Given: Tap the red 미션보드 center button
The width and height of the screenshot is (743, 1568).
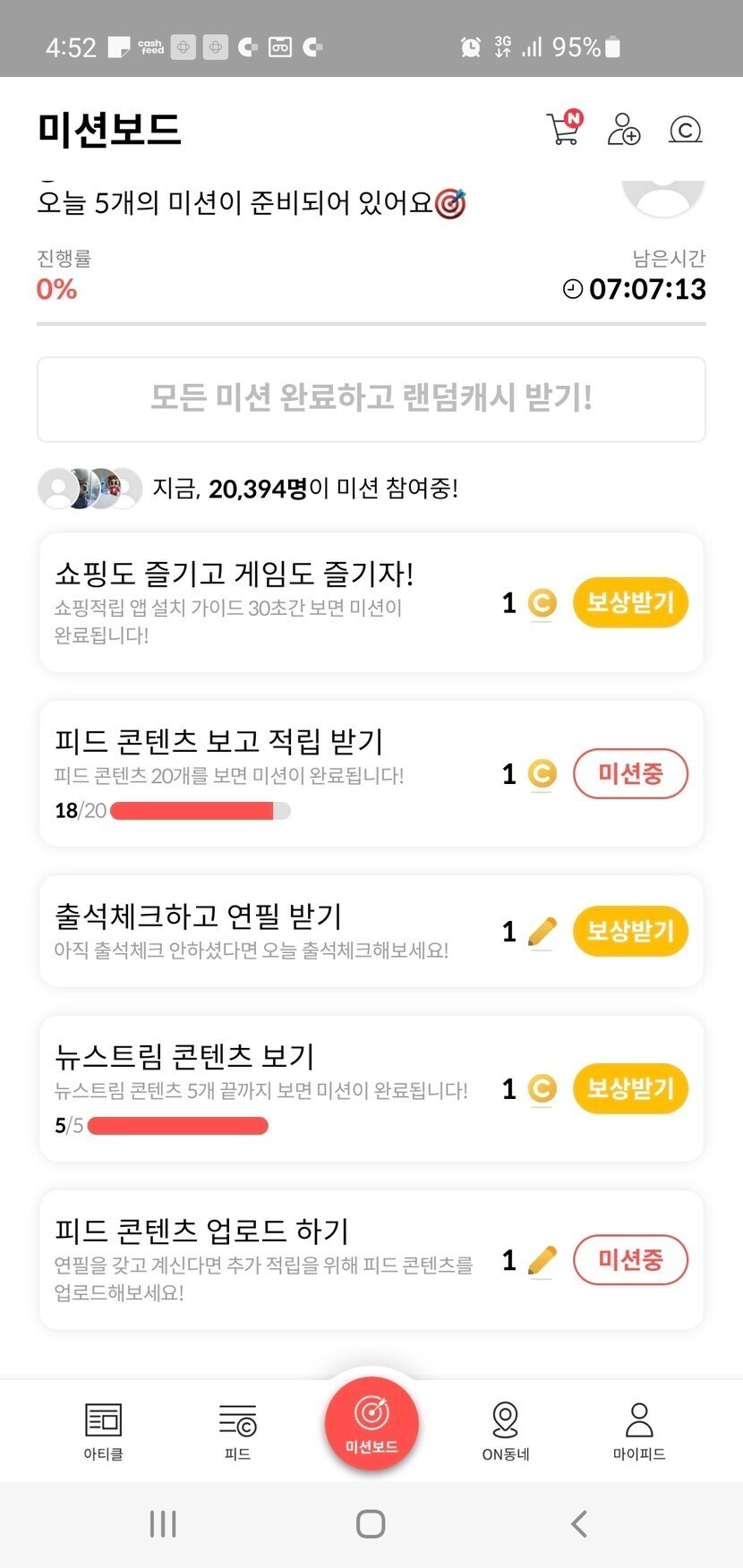Looking at the screenshot, I should (x=371, y=1423).
